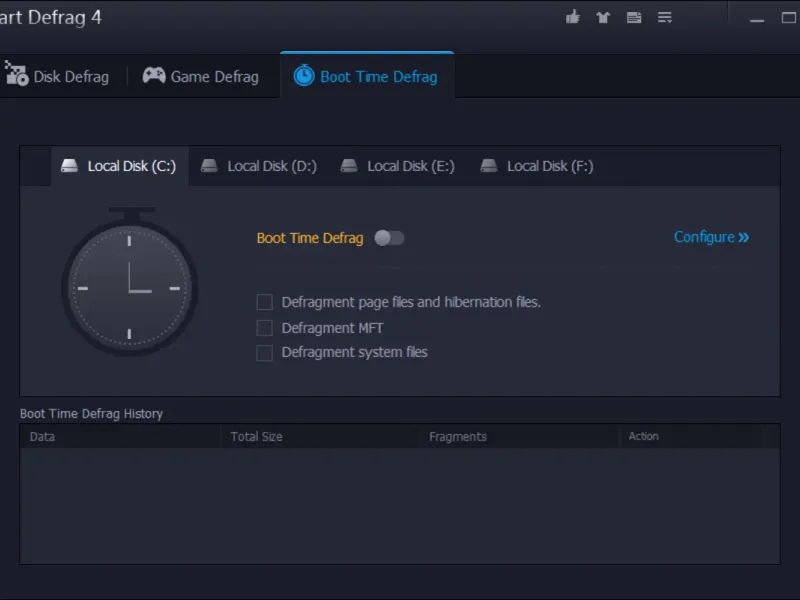Click the Boot Time Defrag clock icon
Viewport: 800px width, 600px height.
pyautogui.click(x=304, y=76)
